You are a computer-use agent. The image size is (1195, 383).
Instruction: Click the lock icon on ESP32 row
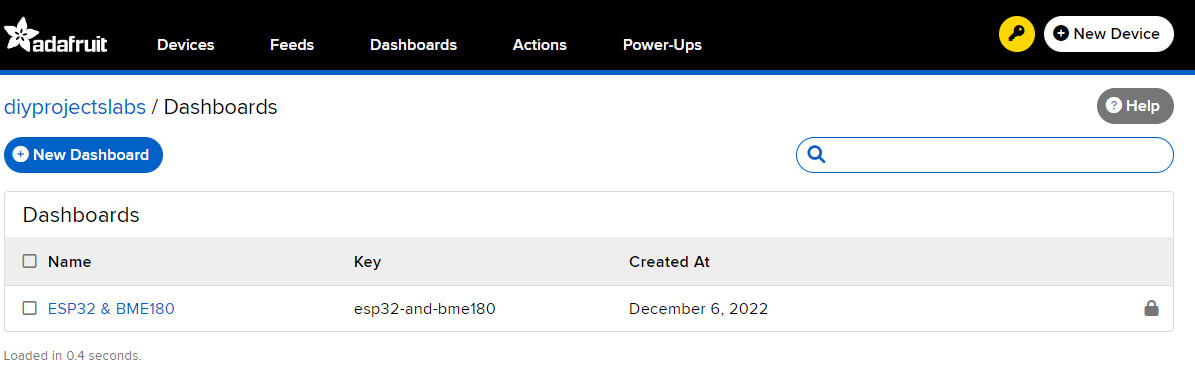pyautogui.click(x=1152, y=308)
